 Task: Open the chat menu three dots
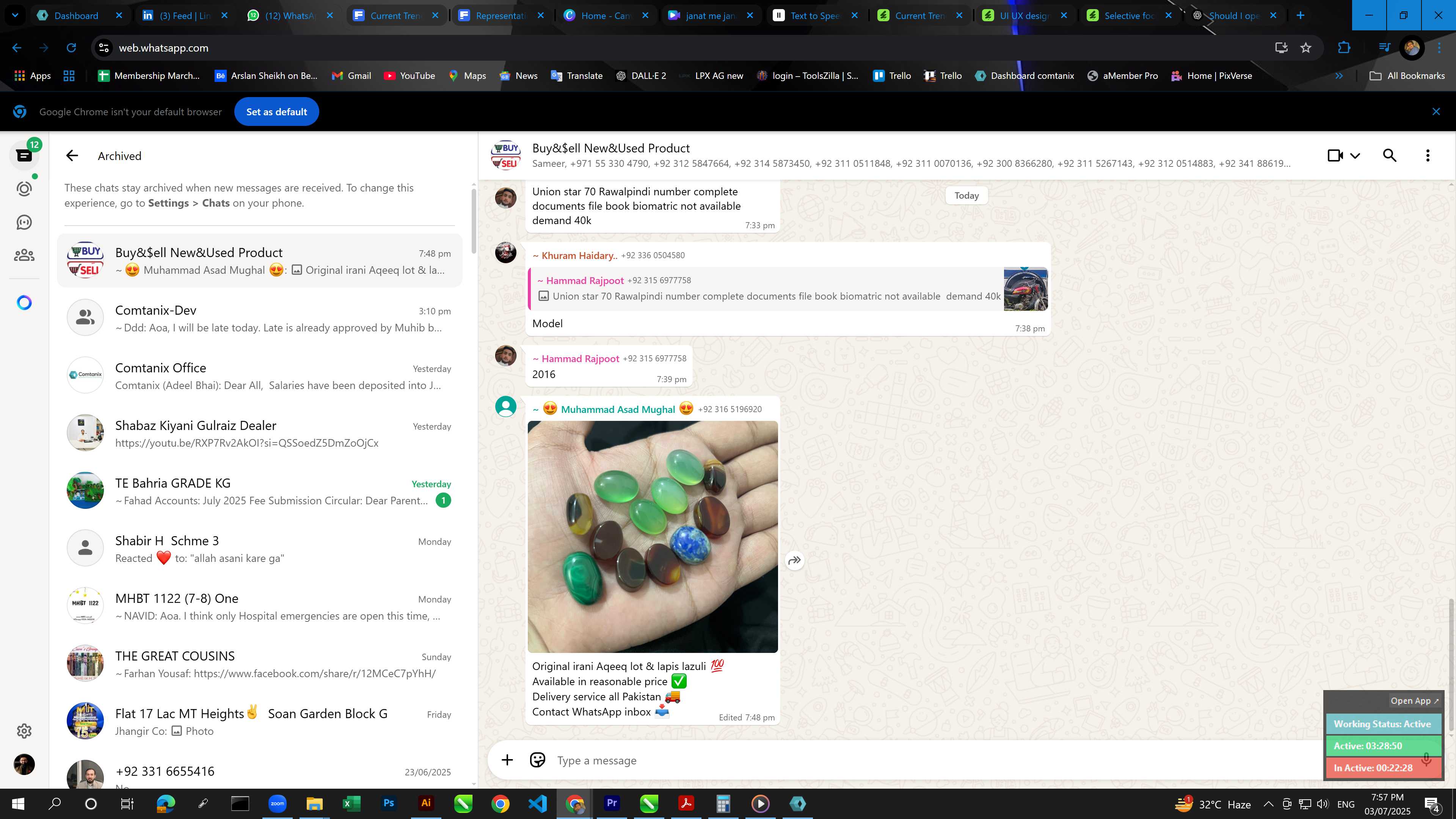(1428, 155)
